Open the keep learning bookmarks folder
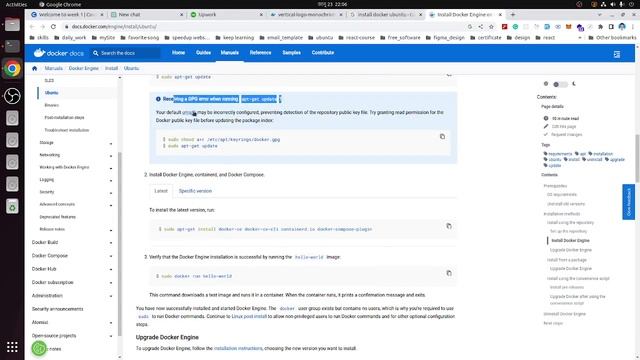Image resolution: width=640 pixels, height=360 pixels. 235,38
